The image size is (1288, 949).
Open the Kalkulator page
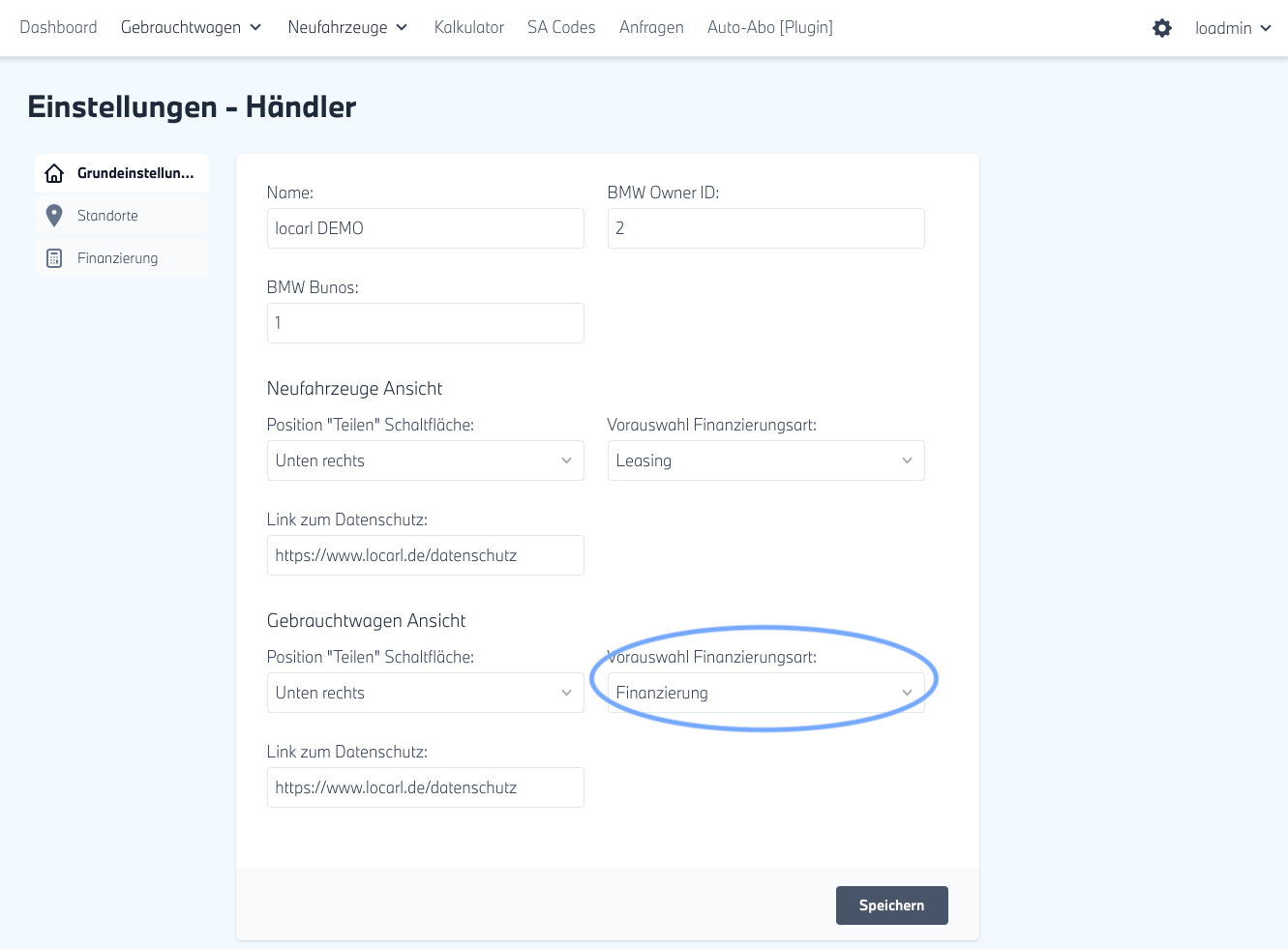(x=469, y=27)
